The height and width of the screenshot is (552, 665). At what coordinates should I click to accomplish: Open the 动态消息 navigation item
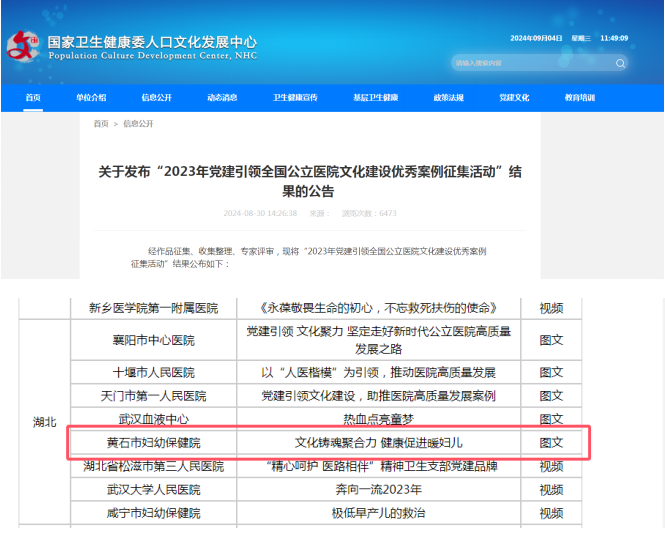point(222,98)
